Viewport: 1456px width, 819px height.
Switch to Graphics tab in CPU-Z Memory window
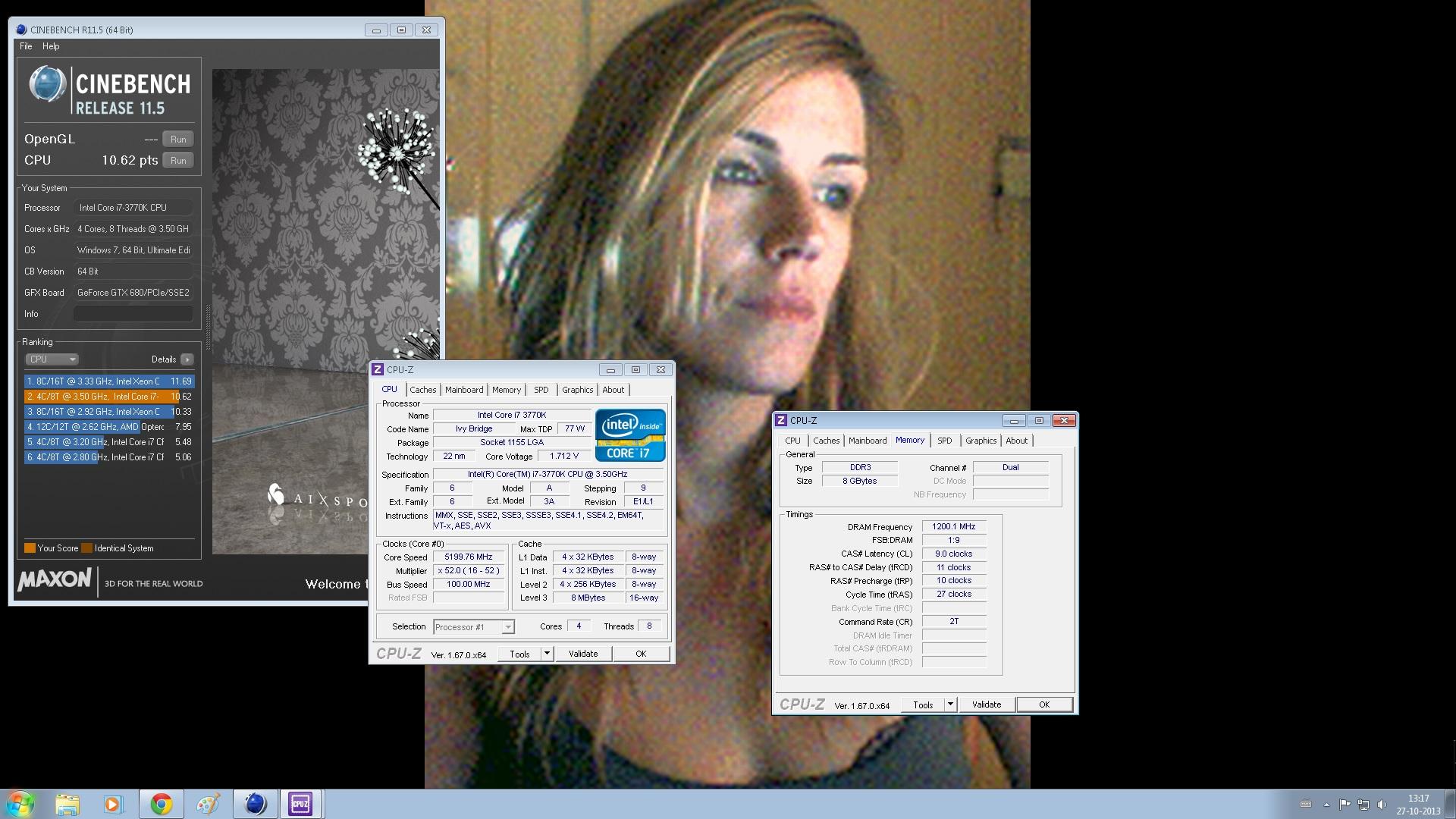(x=981, y=441)
